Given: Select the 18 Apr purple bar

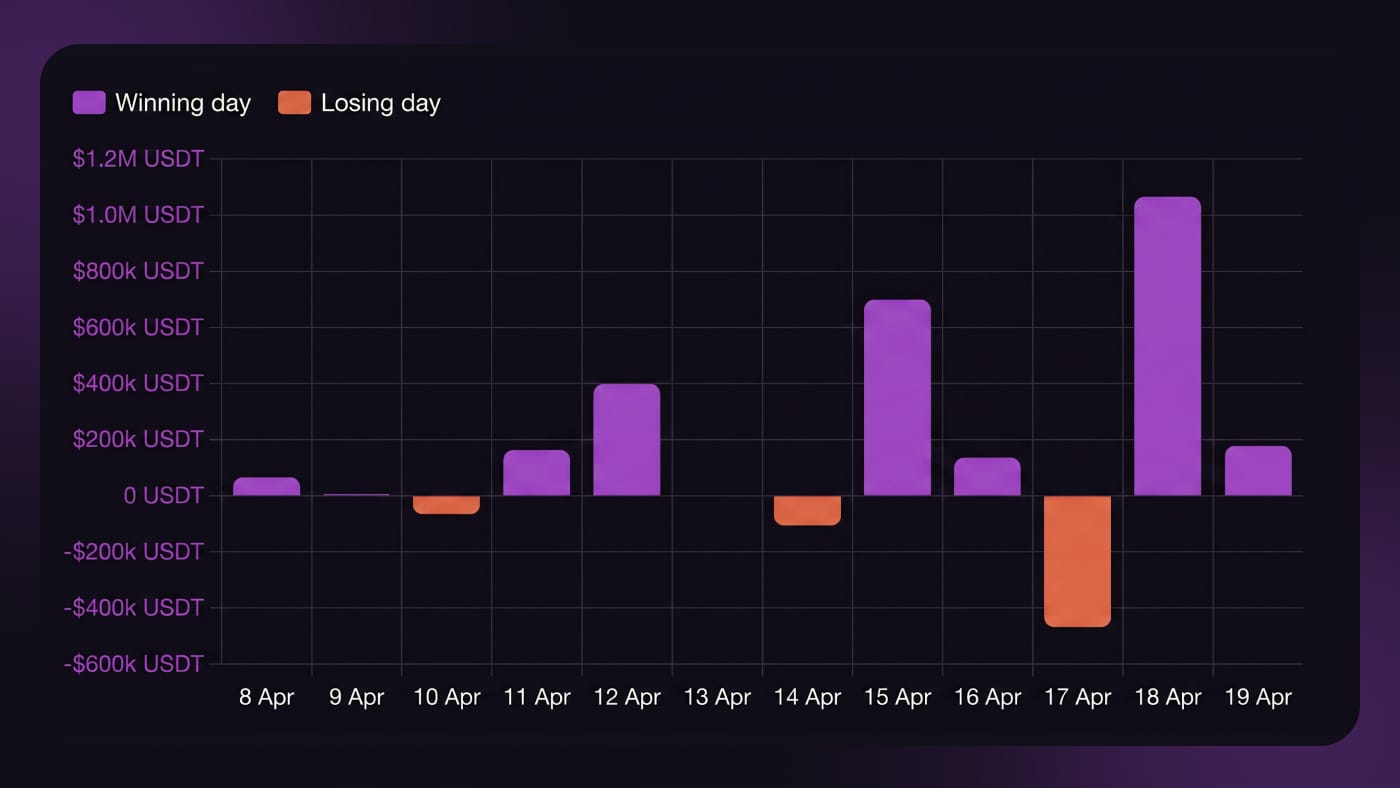Looking at the screenshot, I should tap(1167, 346).
